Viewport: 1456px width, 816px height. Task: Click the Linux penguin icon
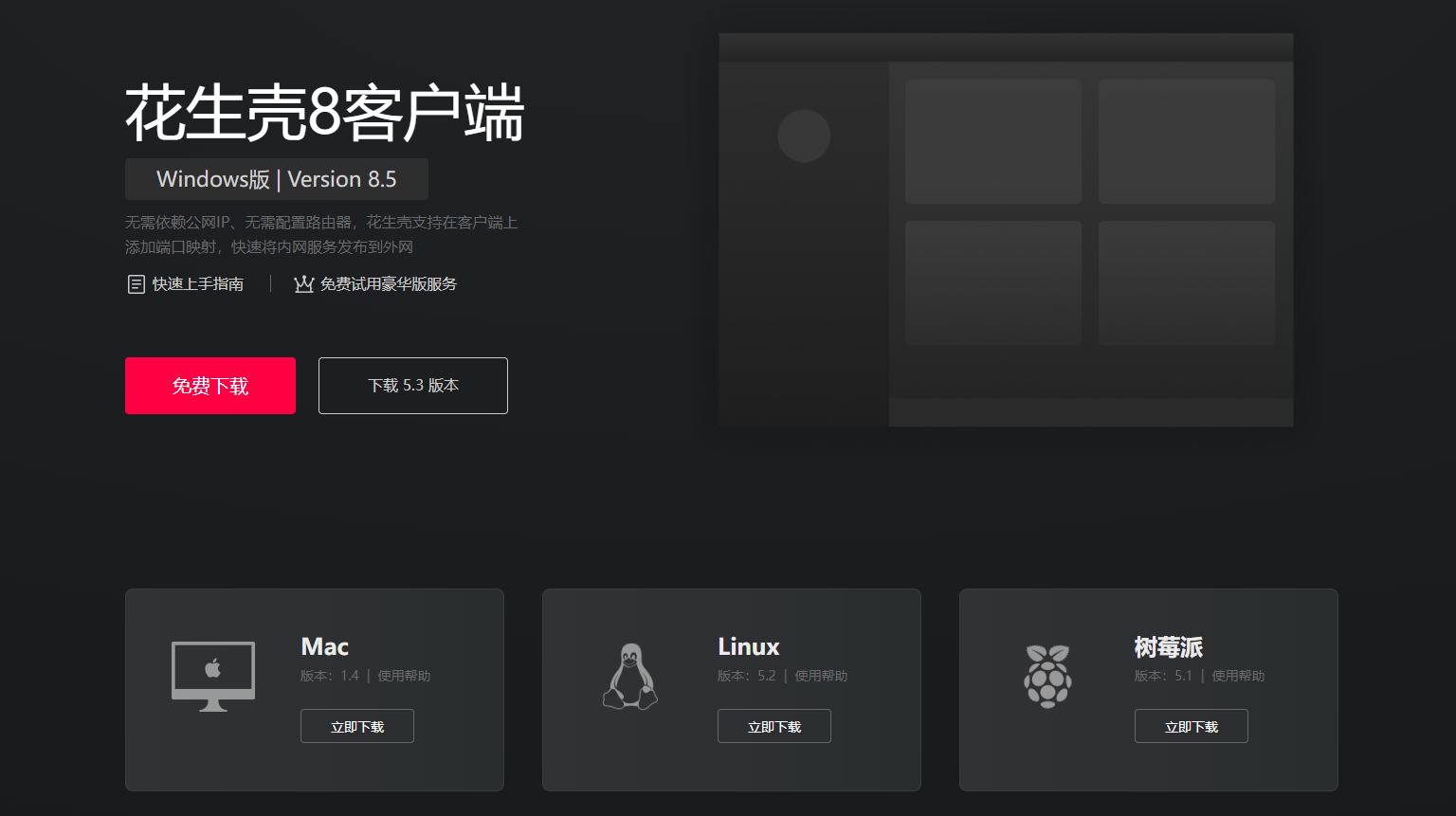[x=630, y=677]
